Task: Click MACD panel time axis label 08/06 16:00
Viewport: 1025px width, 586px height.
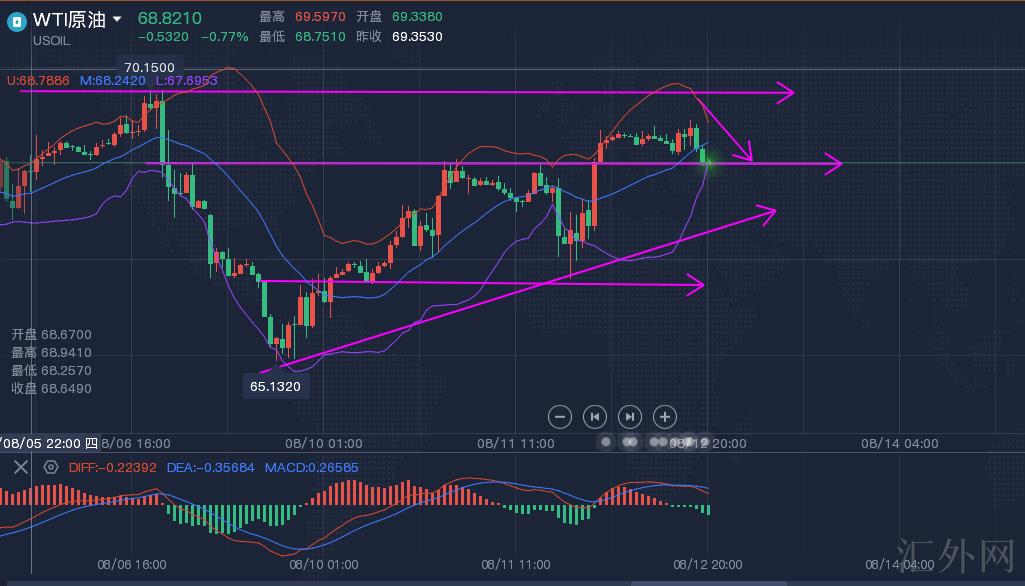Action: [132, 564]
